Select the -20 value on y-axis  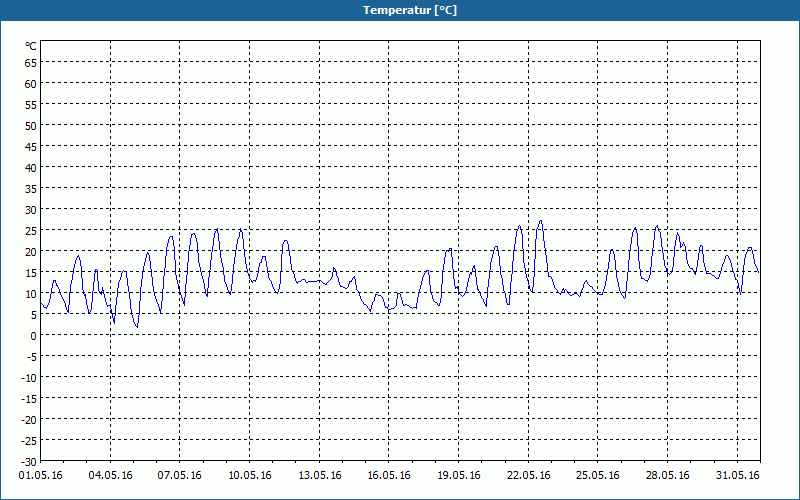tap(29, 420)
